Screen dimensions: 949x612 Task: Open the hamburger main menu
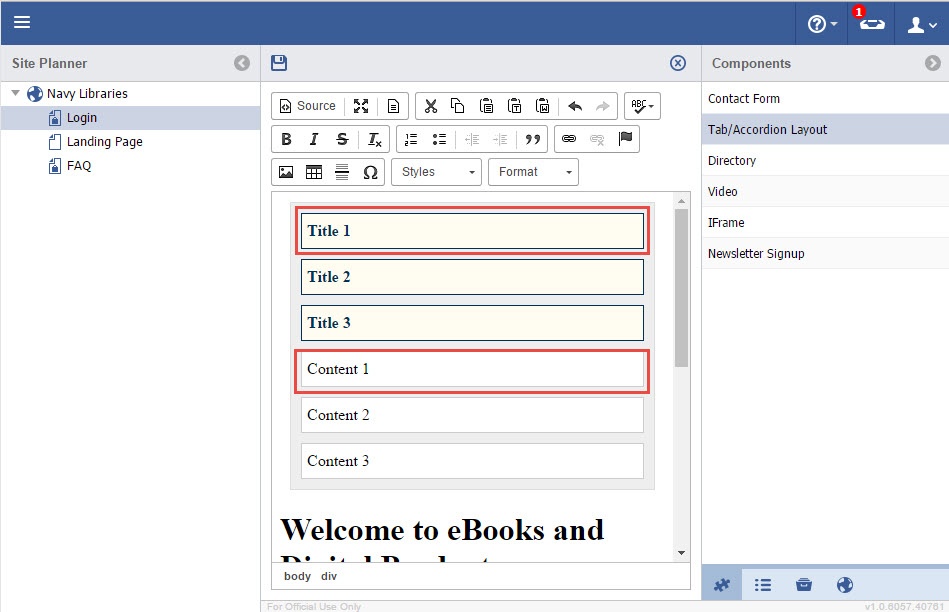pos(22,22)
